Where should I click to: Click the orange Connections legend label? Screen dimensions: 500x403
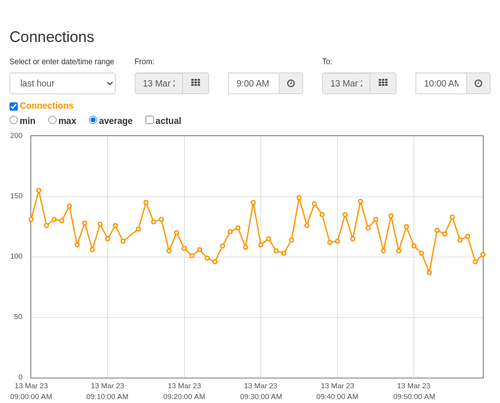46,106
